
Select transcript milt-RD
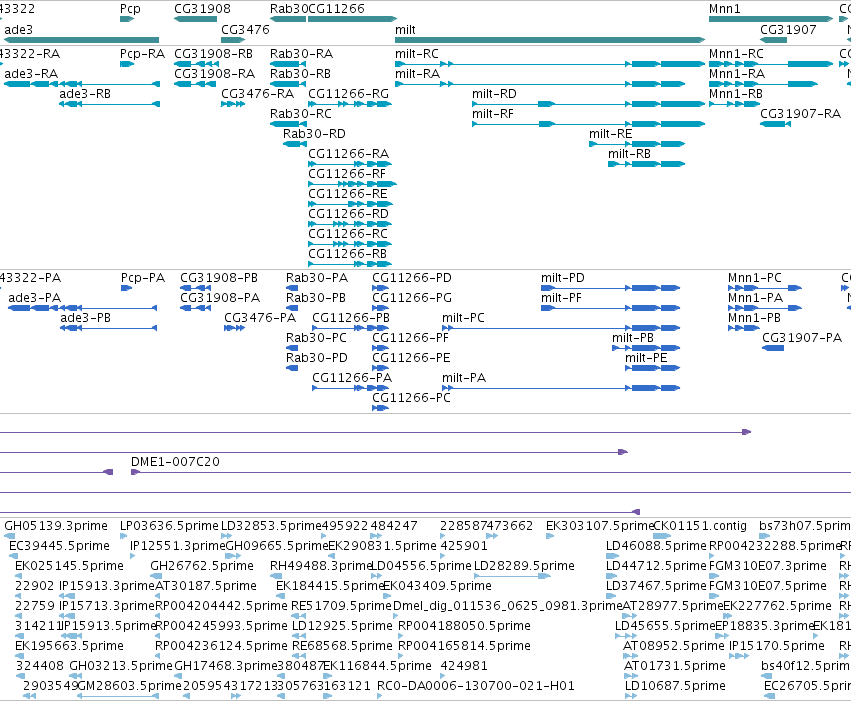pyautogui.click(x=494, y=94)
